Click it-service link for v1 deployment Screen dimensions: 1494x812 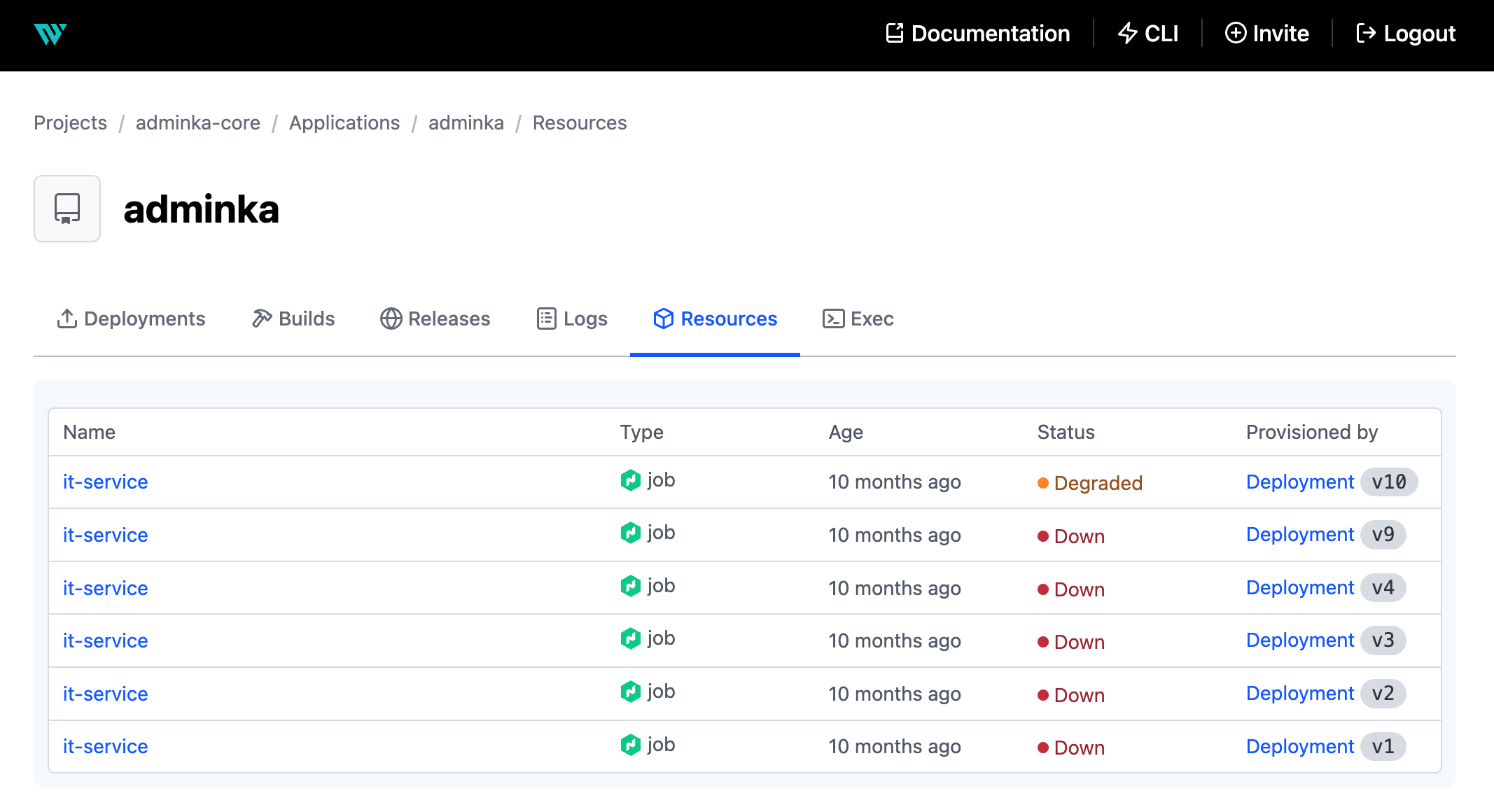click(105, 746)
